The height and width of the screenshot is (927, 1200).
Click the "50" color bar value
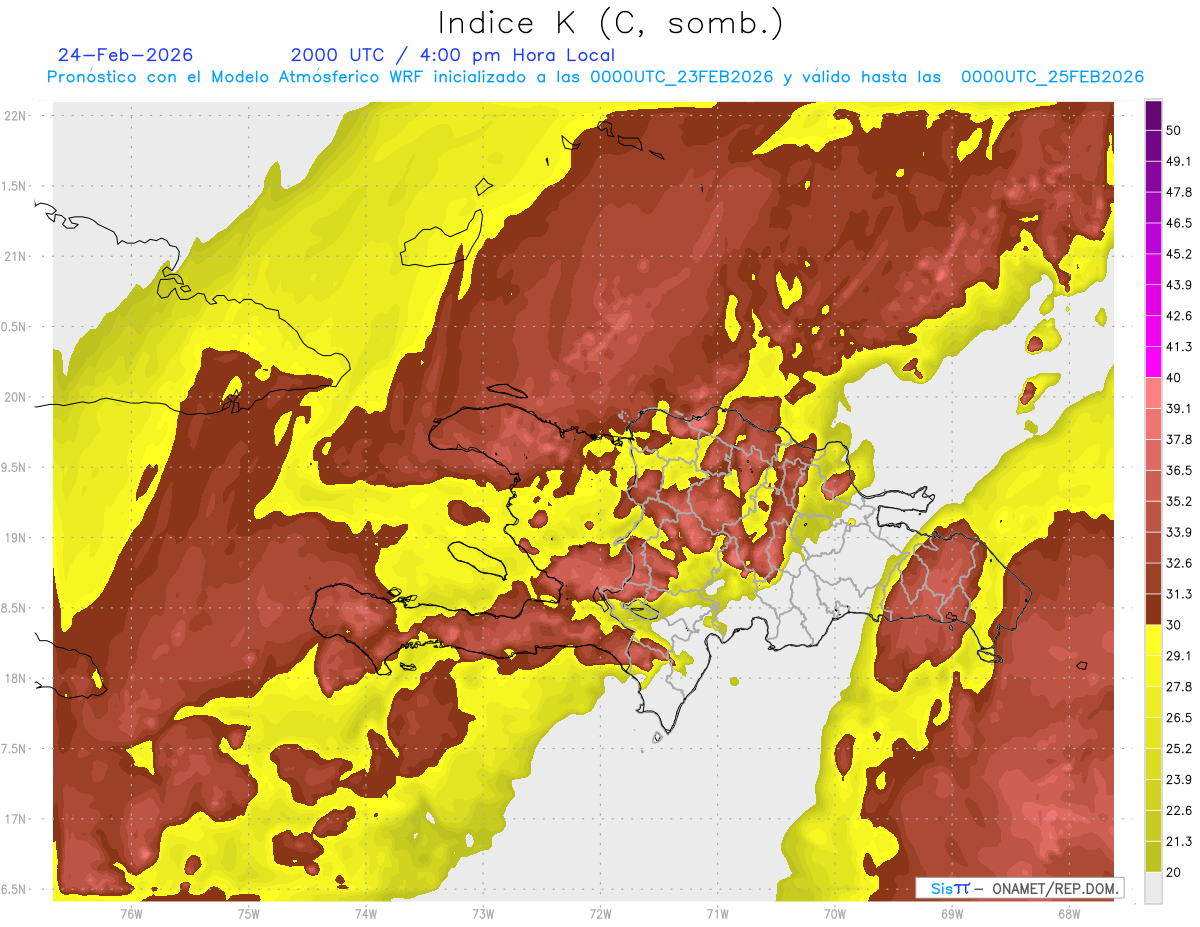pos(1174,131)
